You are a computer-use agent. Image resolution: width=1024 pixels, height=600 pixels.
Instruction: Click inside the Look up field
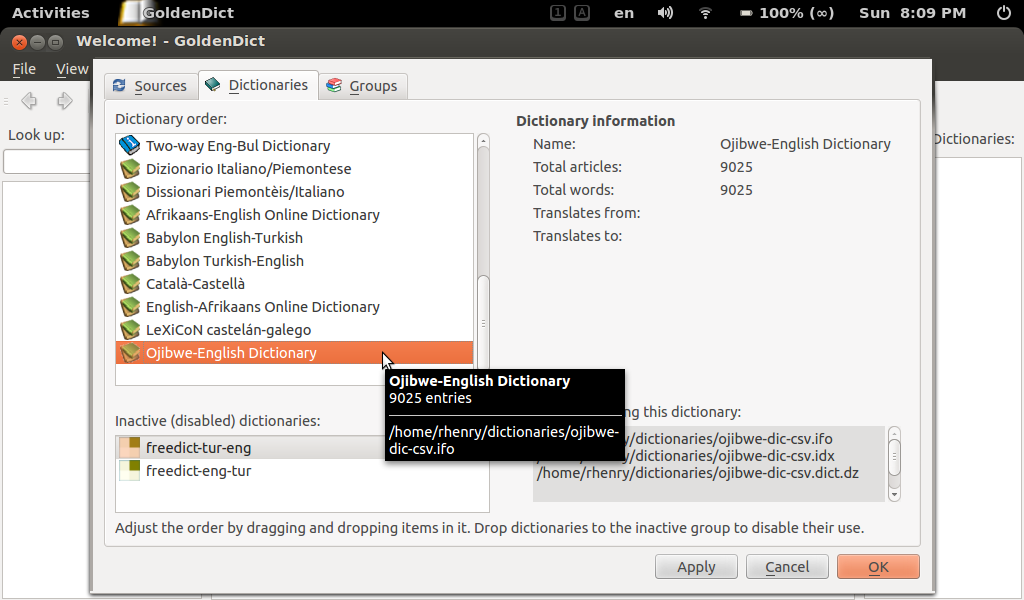tap(44, 161)
